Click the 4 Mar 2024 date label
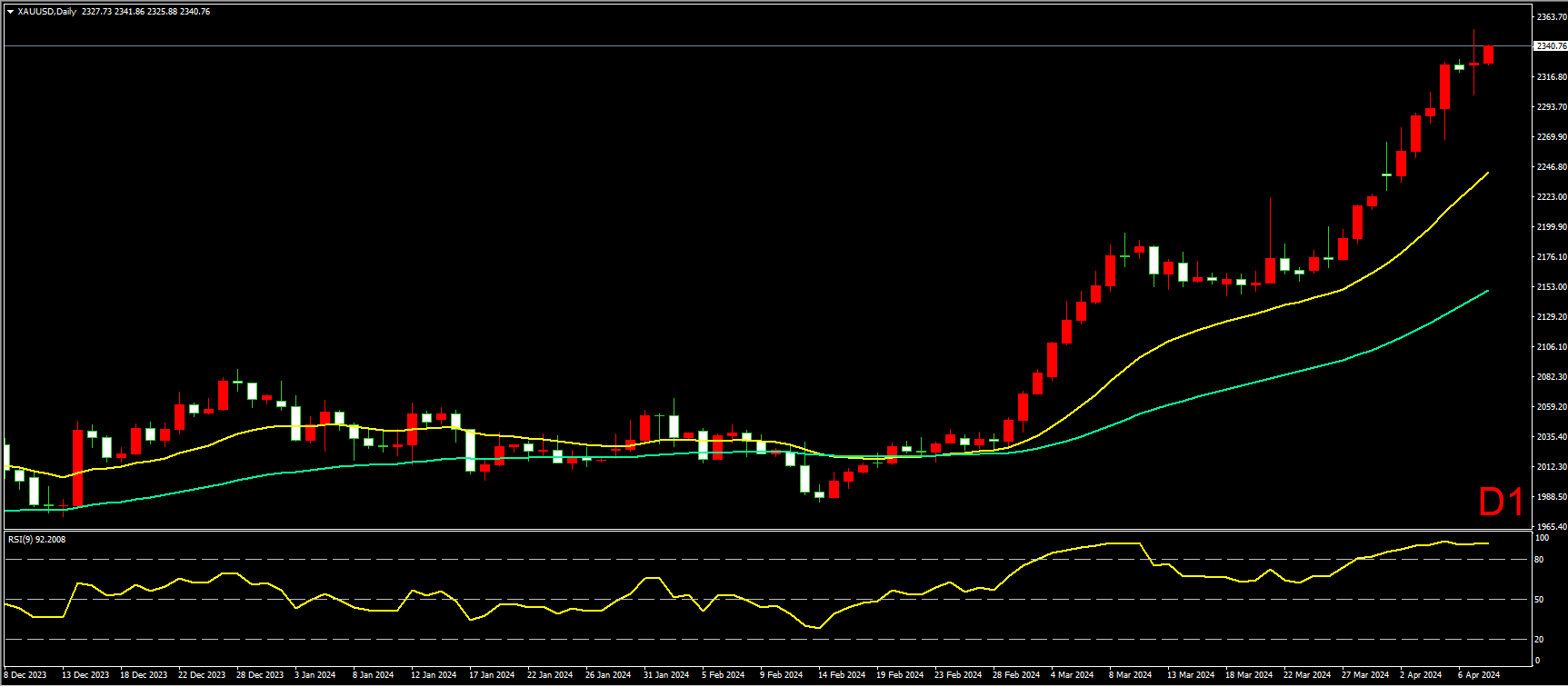This screenshot has width=1568, height=687. coord(1073,675)
